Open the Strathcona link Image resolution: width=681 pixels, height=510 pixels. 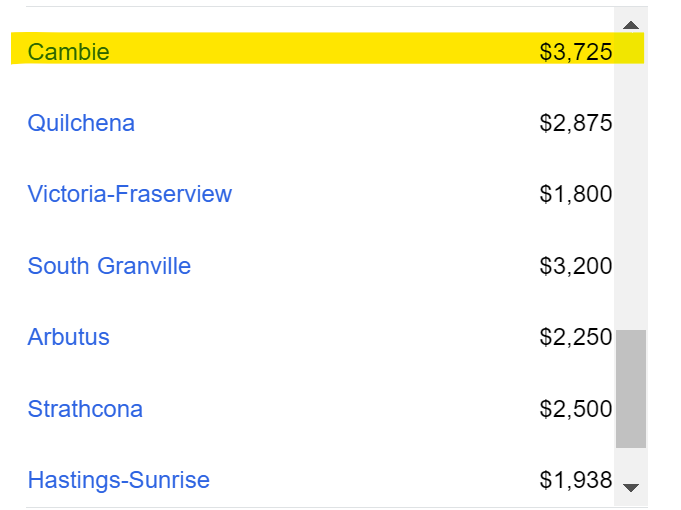click(85, 409)
